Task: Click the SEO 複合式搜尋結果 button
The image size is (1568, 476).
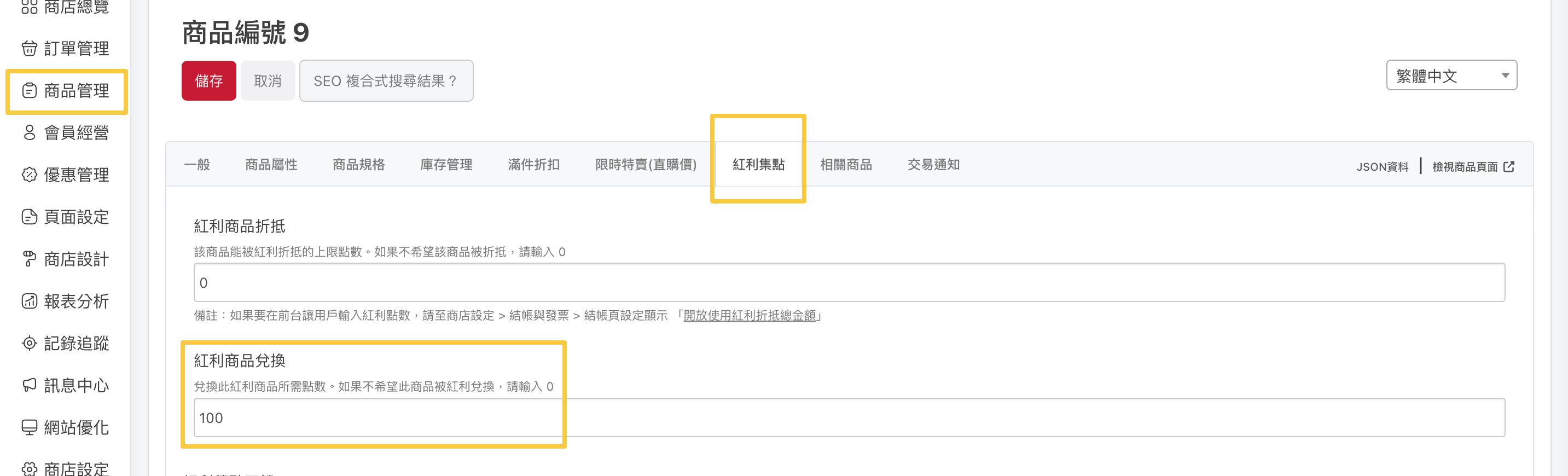Action: click(386, 81)
